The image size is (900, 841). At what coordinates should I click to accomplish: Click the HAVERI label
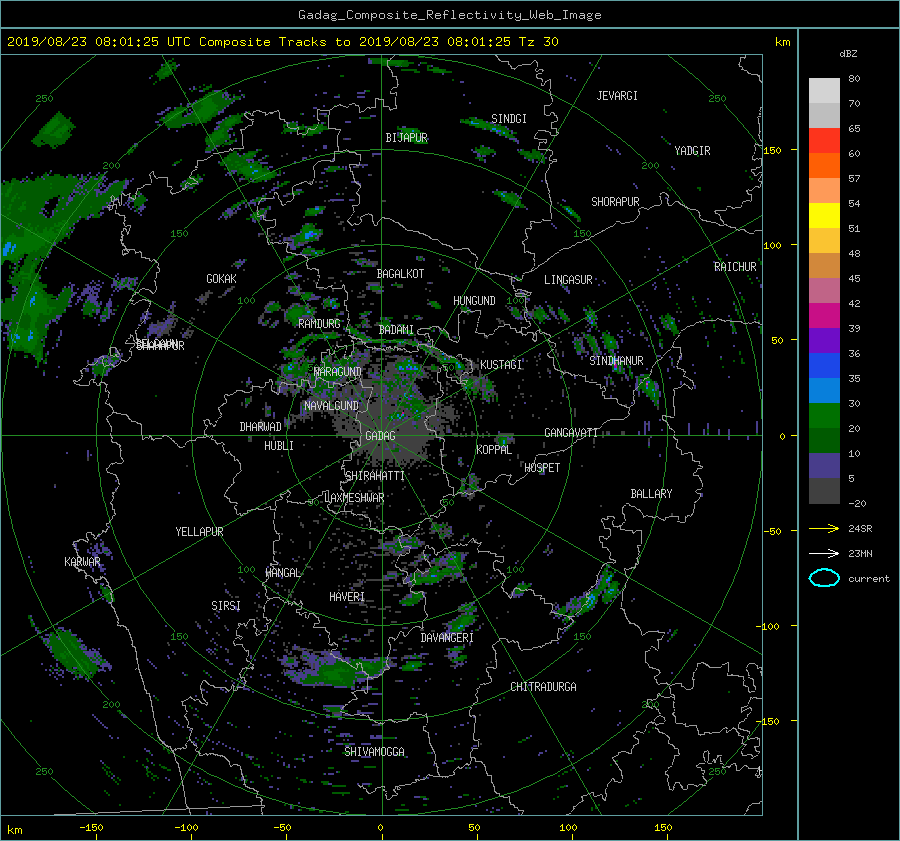point(347,597)
